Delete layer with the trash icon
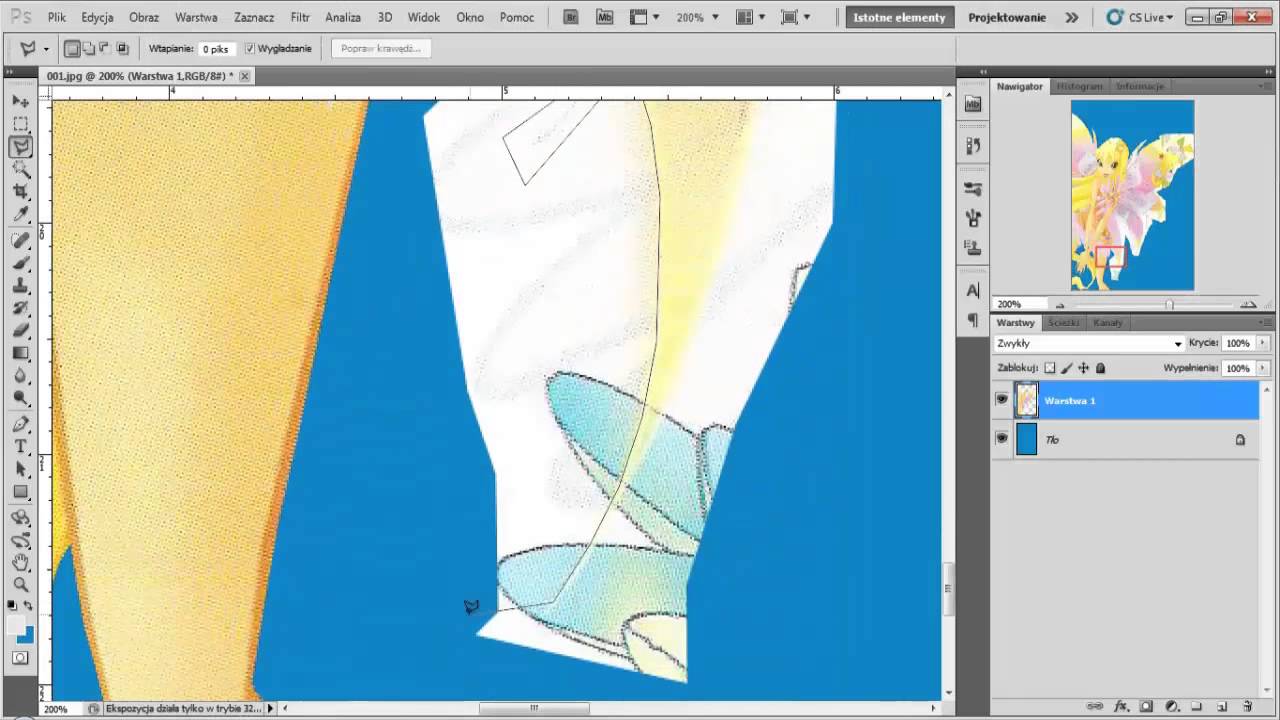Image resolution: width=1280 pixels, height=720 pixels. click(1247, 706)
